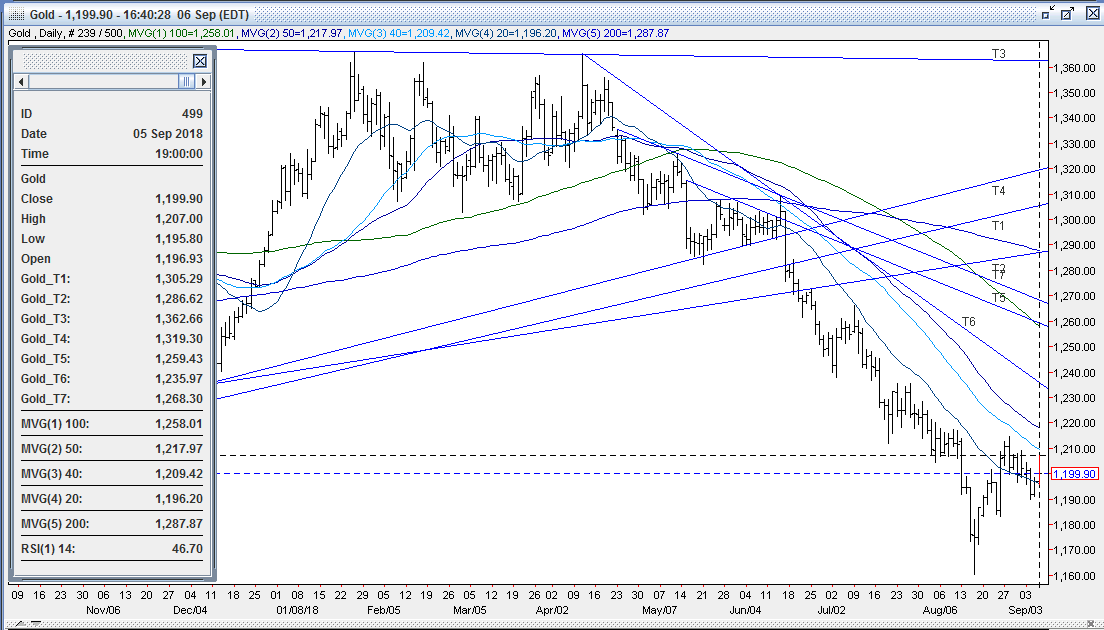1104x630 pixels.
Task: Click the MVG(4) 20 row in data panel
Action: pyautogui.click(x=112, y=498)
